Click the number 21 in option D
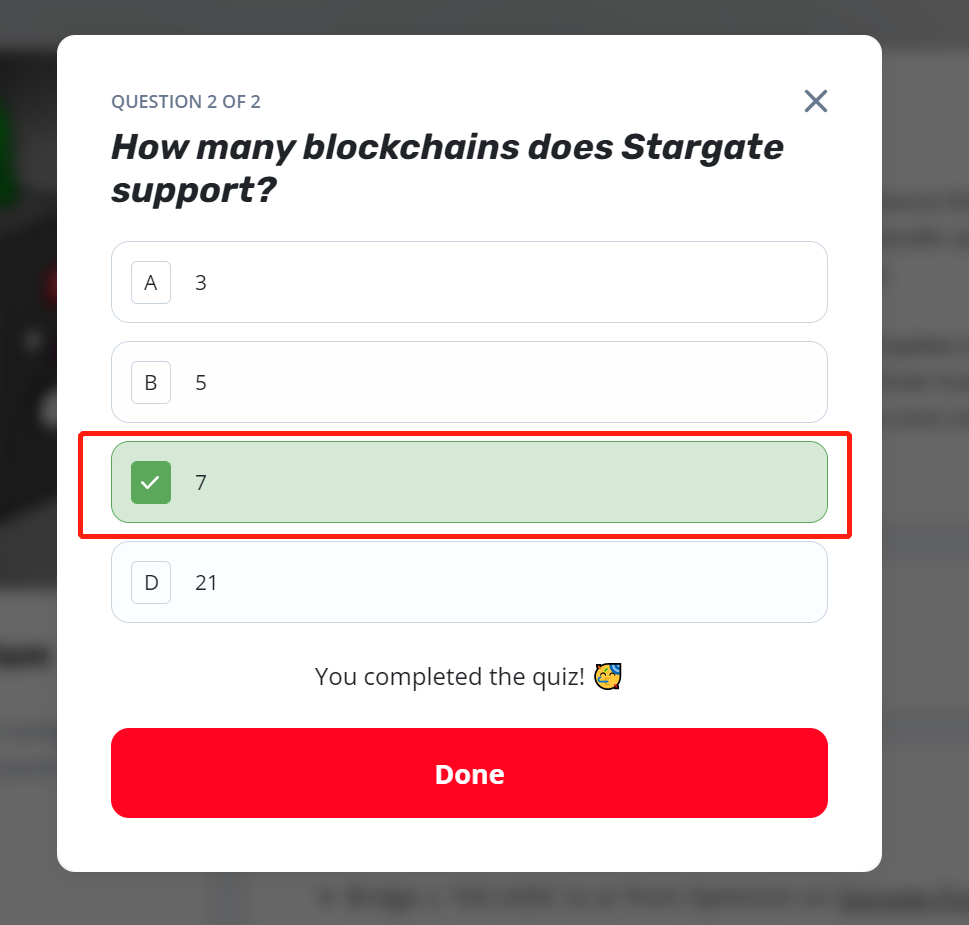Screen dimensions: 969x925 206,582
